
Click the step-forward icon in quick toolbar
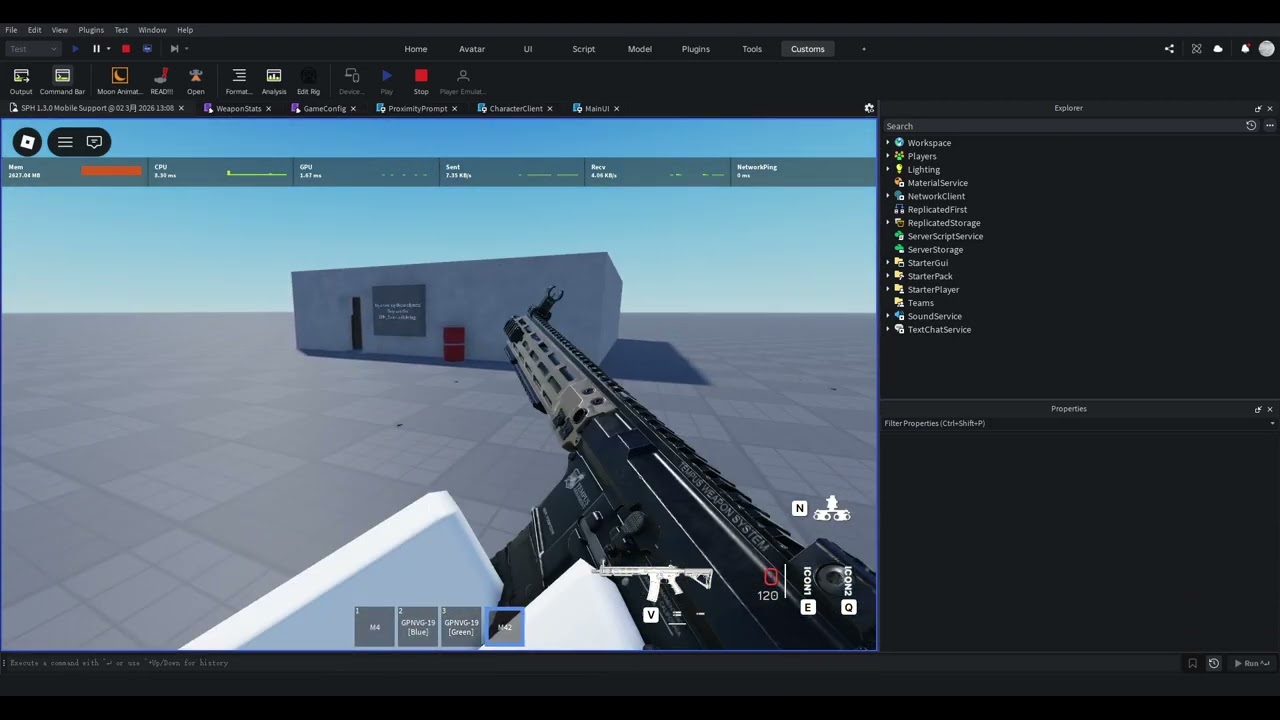(x=174, y=49)
